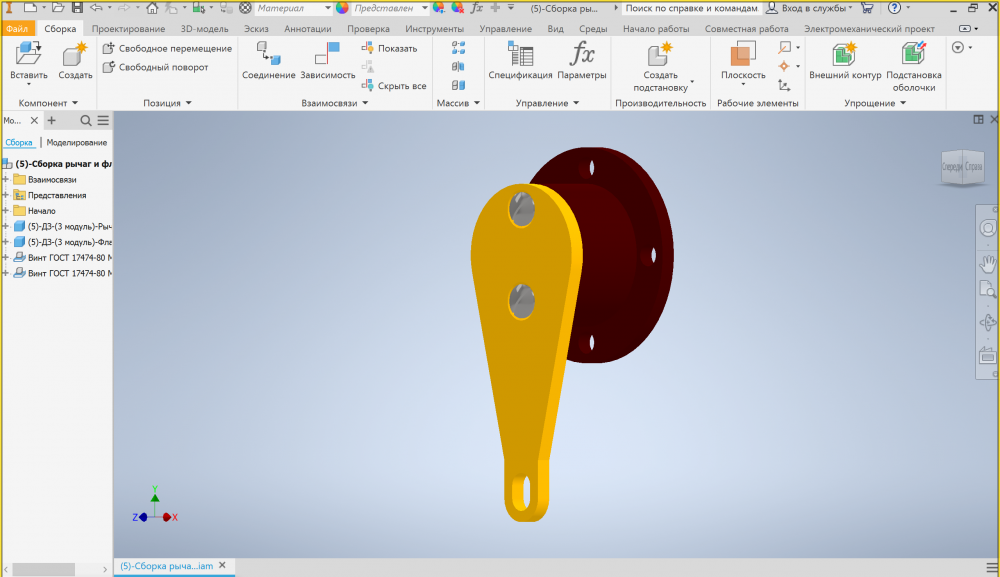Switch browser to Моделирование view
Screen dimensions: 1000x577
pos(77,142)
